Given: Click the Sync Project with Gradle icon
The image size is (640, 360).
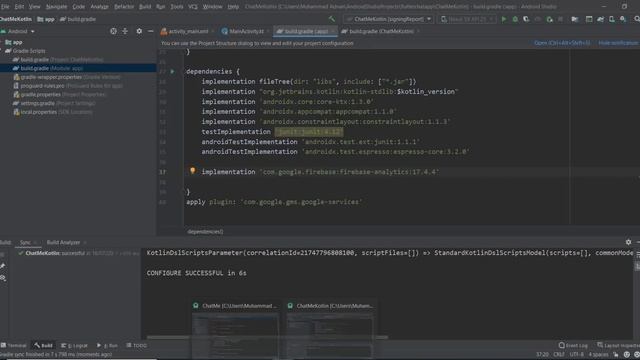Looking at the screenshot, I should point(600,19).
